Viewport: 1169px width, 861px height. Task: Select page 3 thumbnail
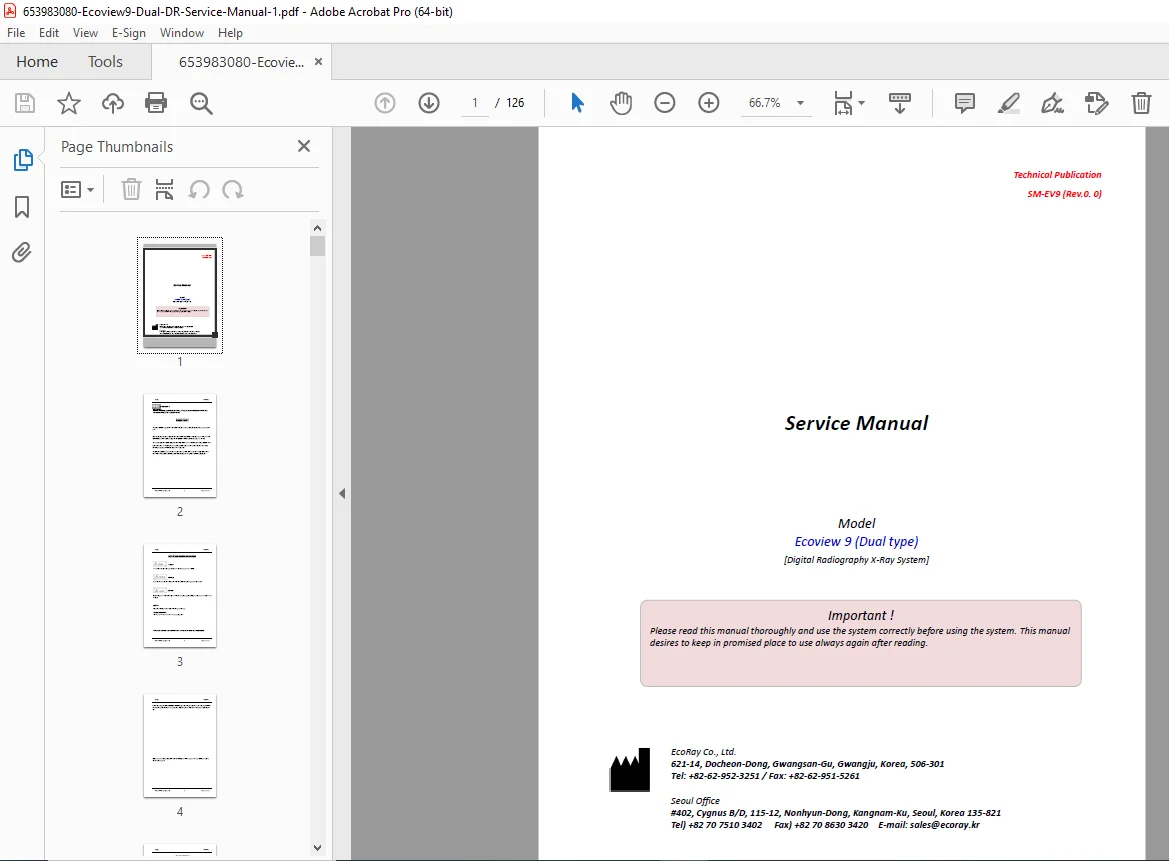point(180,596)
